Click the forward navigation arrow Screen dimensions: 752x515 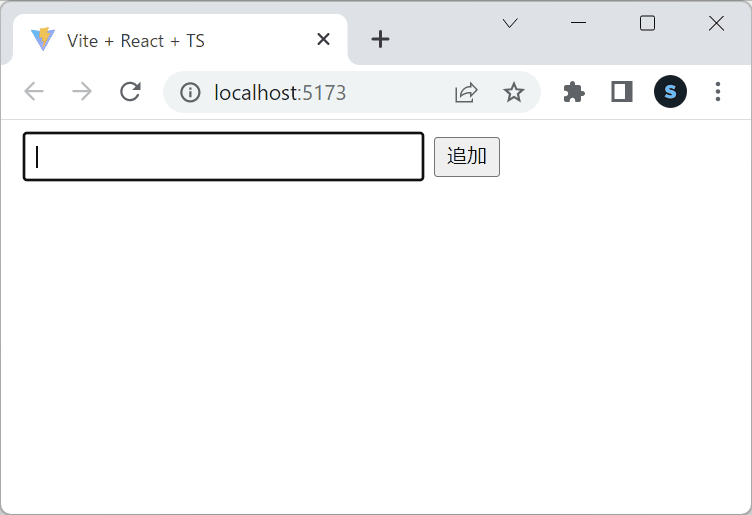coord(82,92)
